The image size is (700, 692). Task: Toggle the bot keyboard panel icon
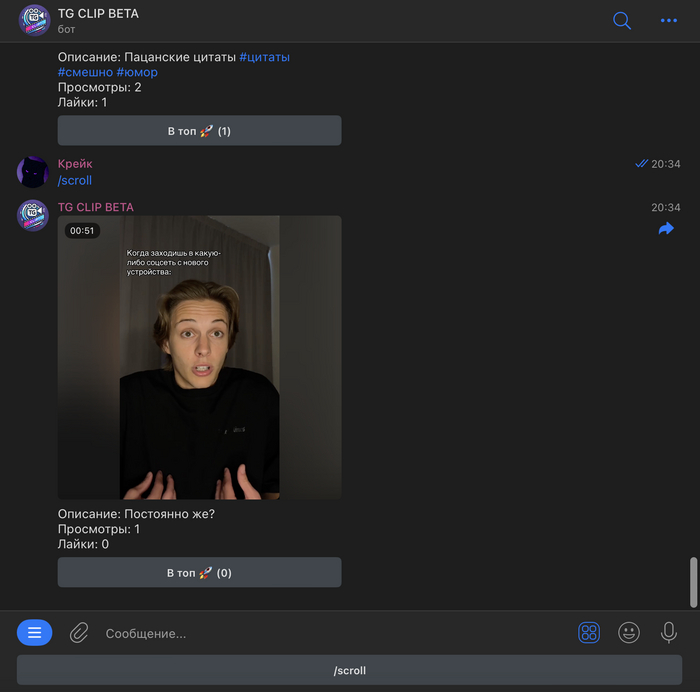pyautogui.click(x=589, y=632)
